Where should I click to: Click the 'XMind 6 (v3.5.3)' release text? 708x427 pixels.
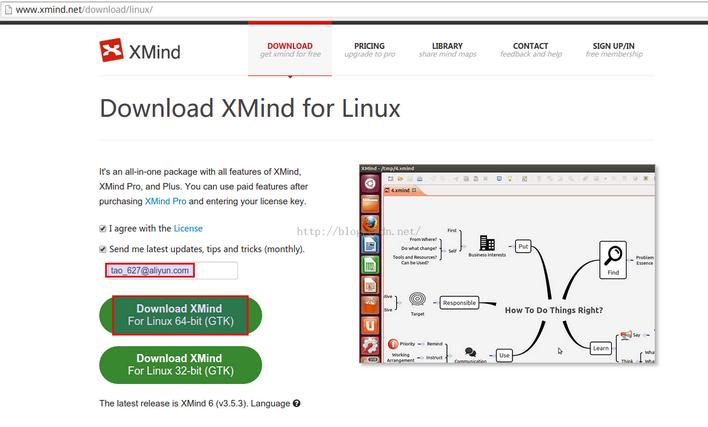(x=214, y=404)
